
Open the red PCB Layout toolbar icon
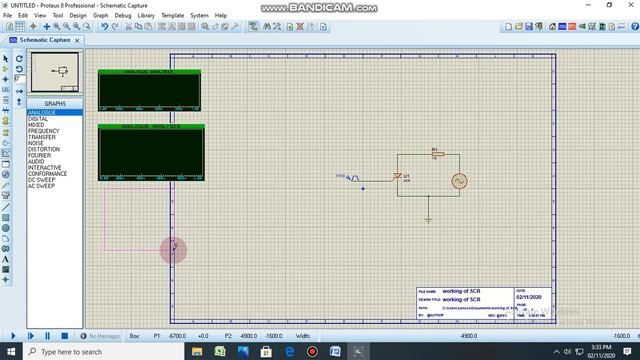tap(572, 27)
